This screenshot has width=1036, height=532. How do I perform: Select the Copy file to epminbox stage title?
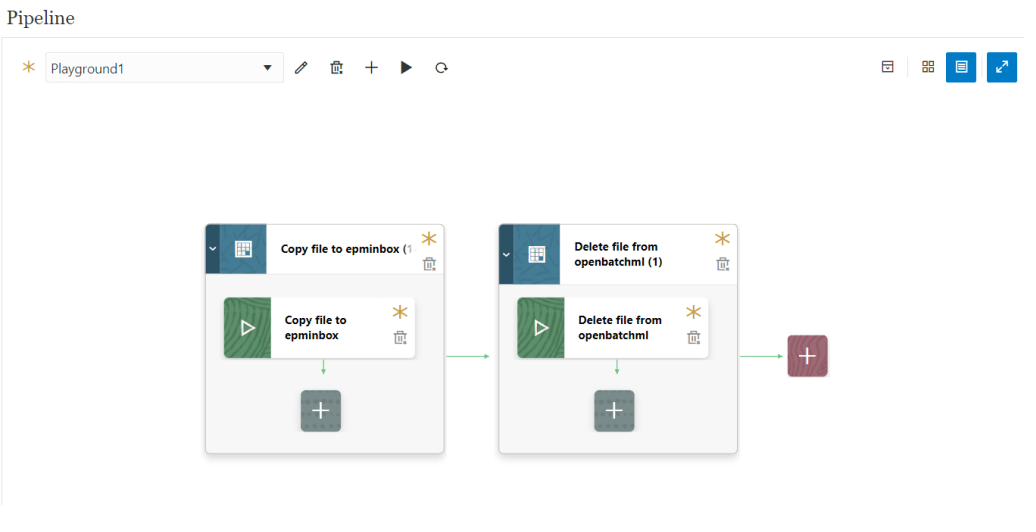coord(346,249)
